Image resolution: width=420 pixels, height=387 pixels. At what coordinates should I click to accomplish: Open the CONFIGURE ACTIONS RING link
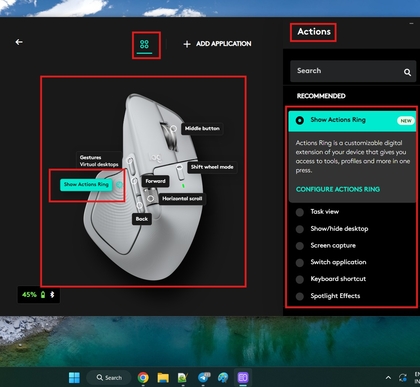tap(338, 189)
